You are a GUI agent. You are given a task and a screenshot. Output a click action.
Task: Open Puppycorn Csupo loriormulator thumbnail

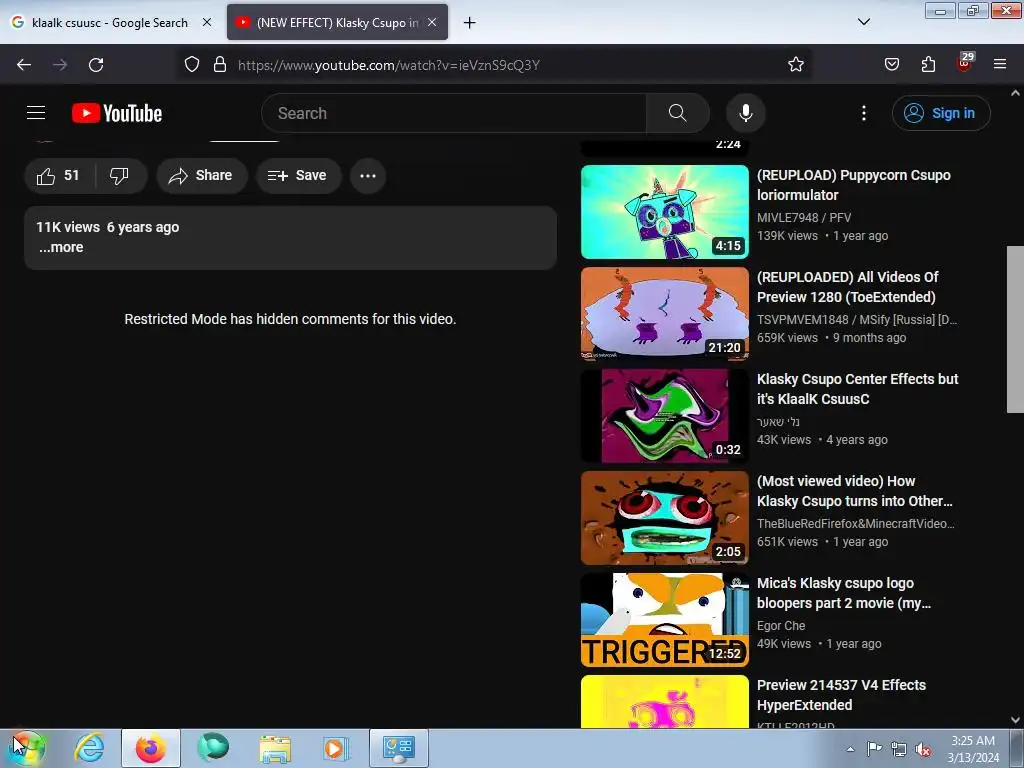(665, 212)
